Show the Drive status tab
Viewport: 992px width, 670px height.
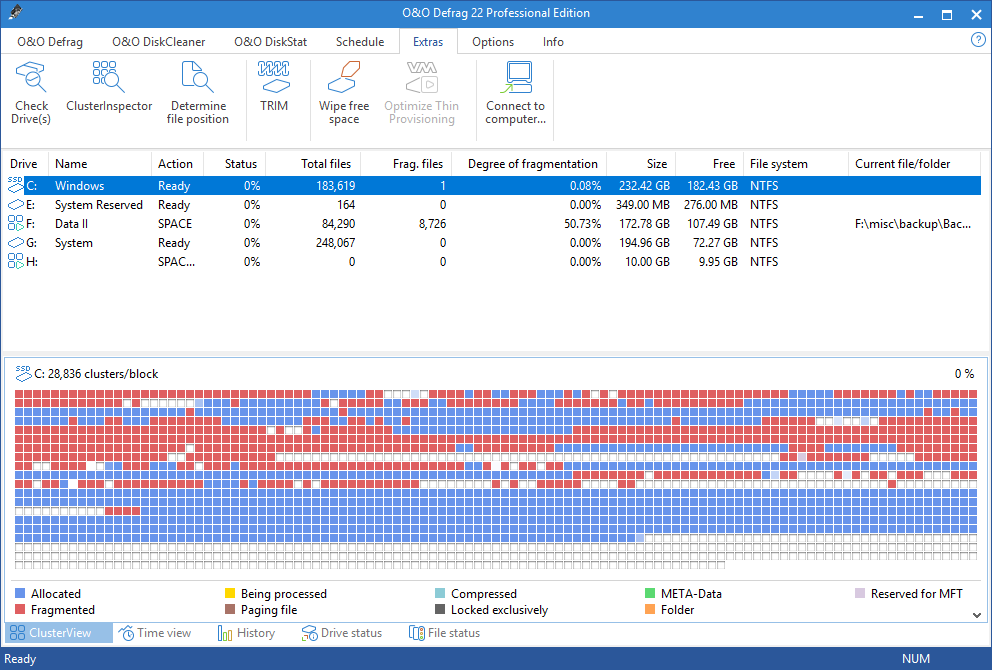[342, 633]
